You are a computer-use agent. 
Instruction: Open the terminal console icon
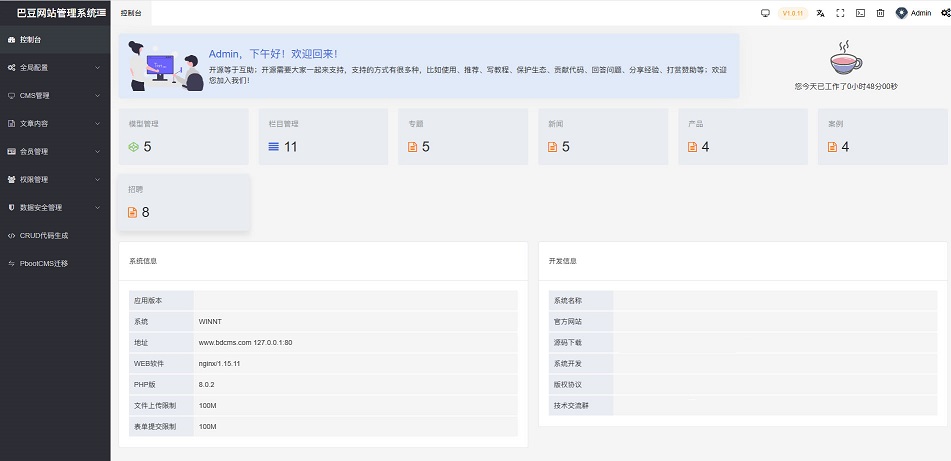(x=860, y=13)
